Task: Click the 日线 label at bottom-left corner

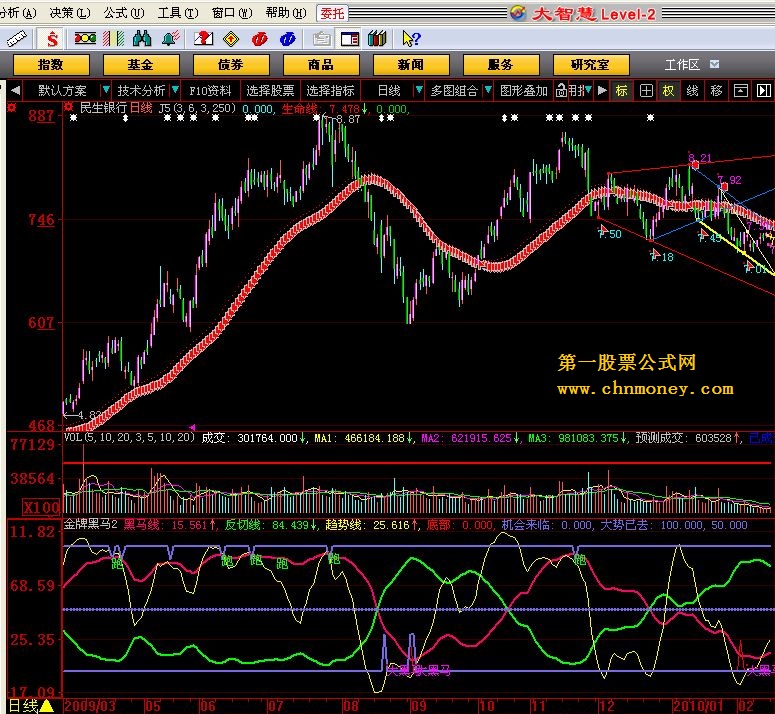Action: point(23,706)
